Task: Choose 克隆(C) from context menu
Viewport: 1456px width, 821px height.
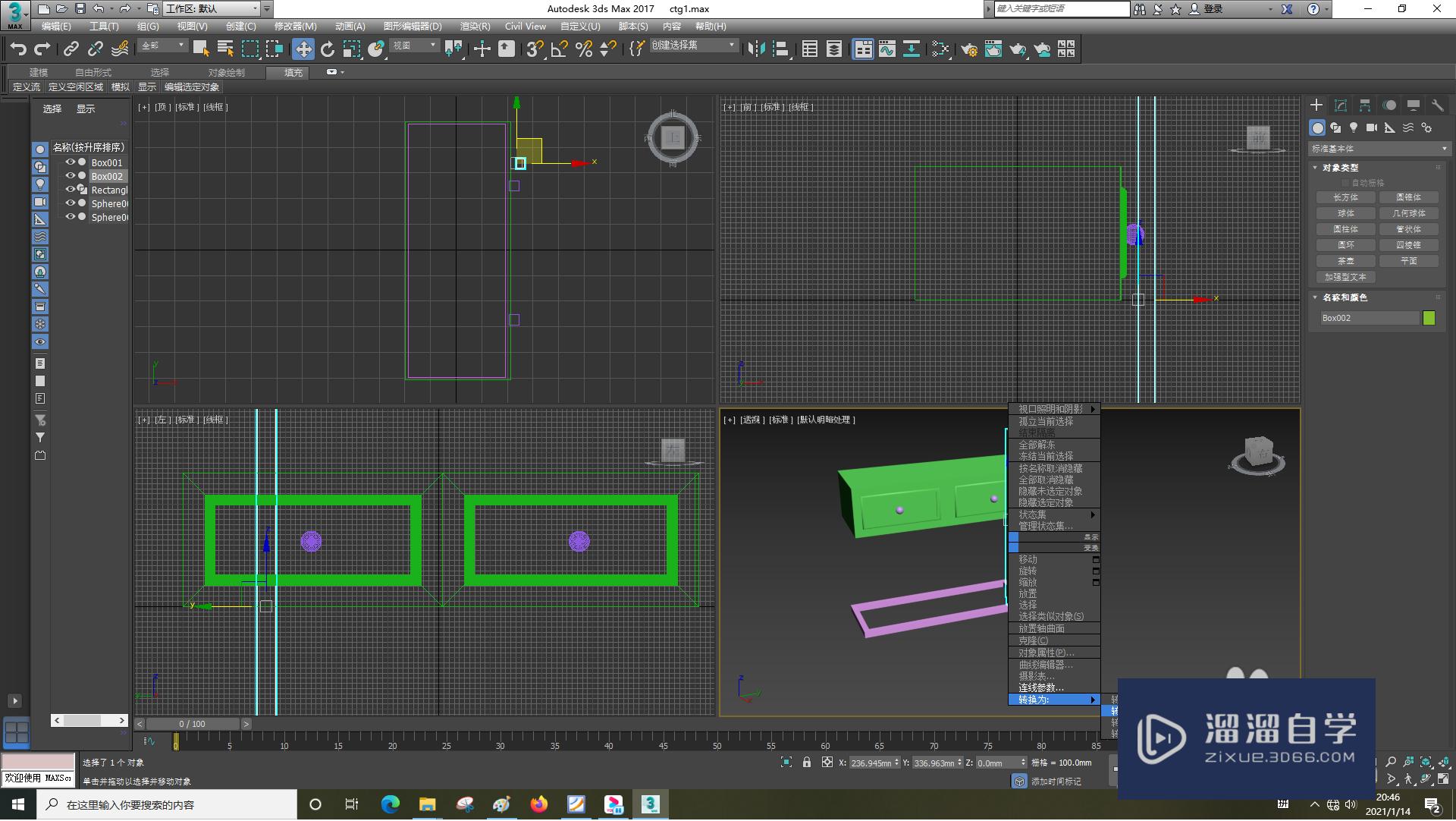Action: (x=1054, y=640)
